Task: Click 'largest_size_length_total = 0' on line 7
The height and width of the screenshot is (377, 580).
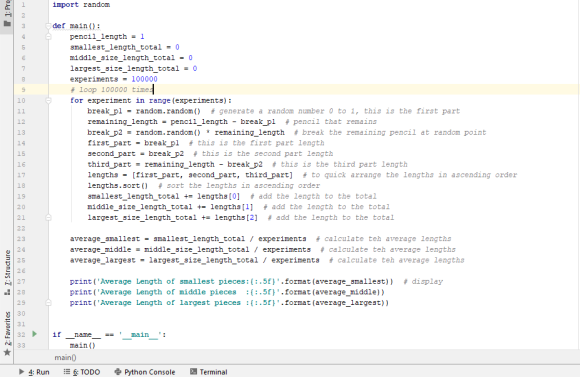Action: pyautogui.click(x=134, y=68)
